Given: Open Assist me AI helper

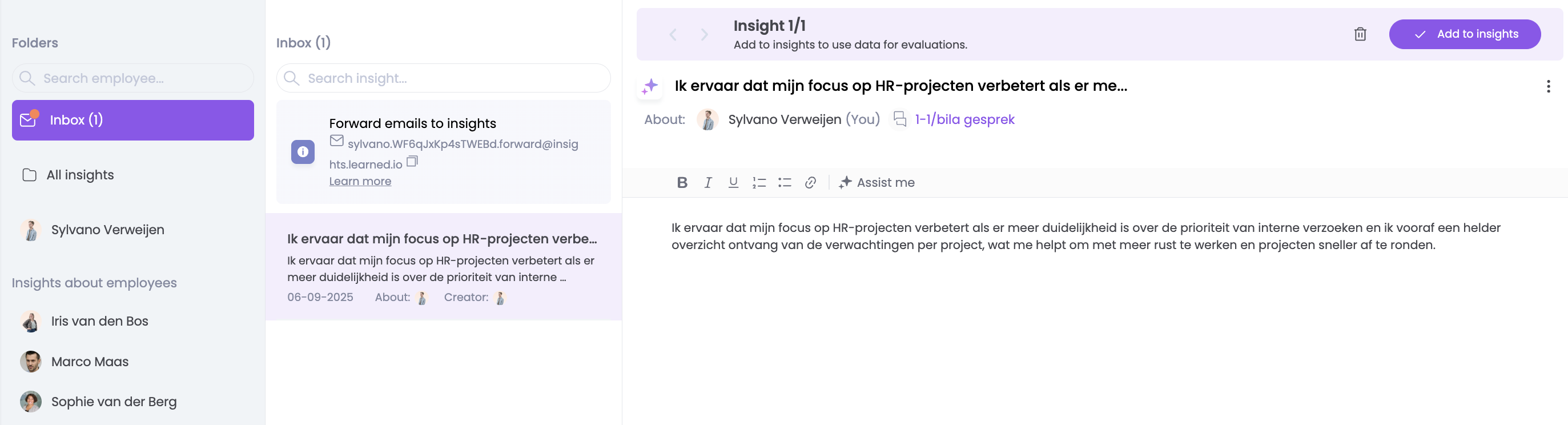Looking at the screenshot, I should coord(877,183).
